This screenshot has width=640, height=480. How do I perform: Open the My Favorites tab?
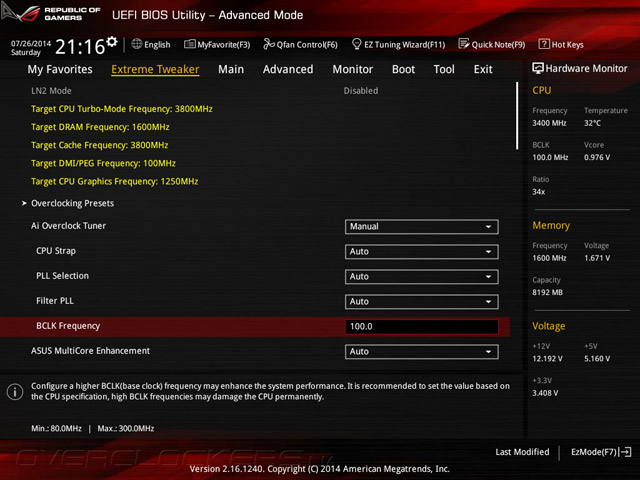pos(60,69)
